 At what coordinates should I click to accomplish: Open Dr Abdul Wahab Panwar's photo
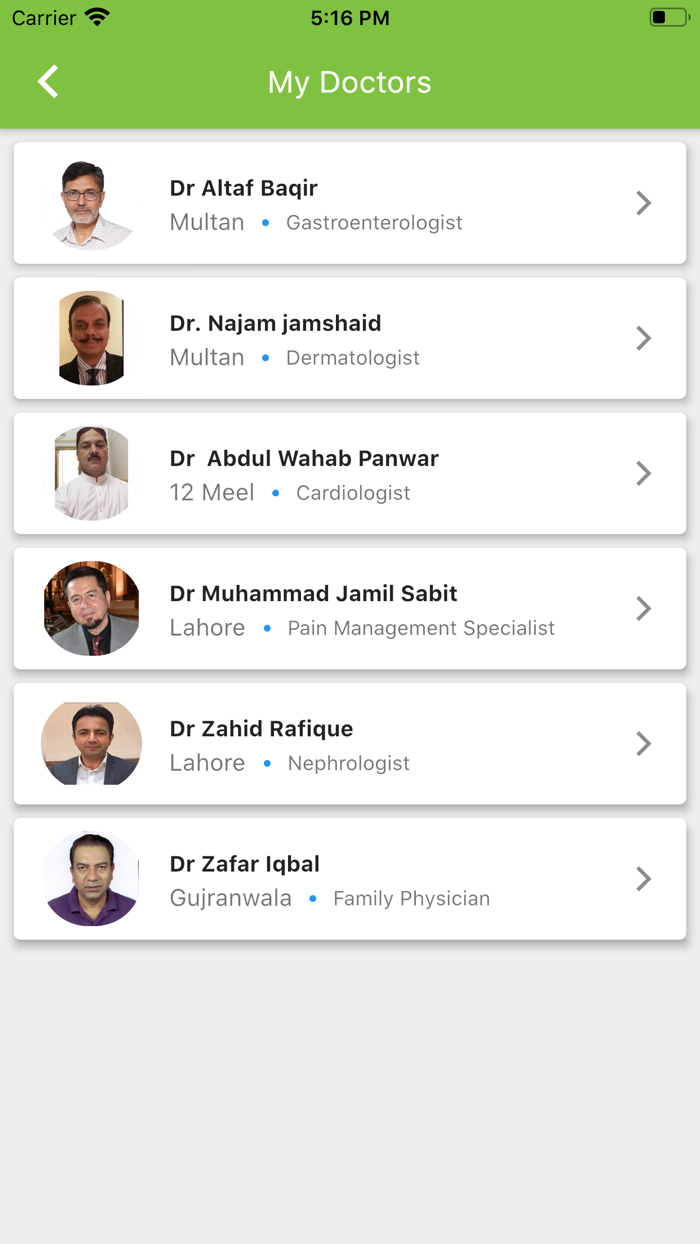click(x=91, y=473)
